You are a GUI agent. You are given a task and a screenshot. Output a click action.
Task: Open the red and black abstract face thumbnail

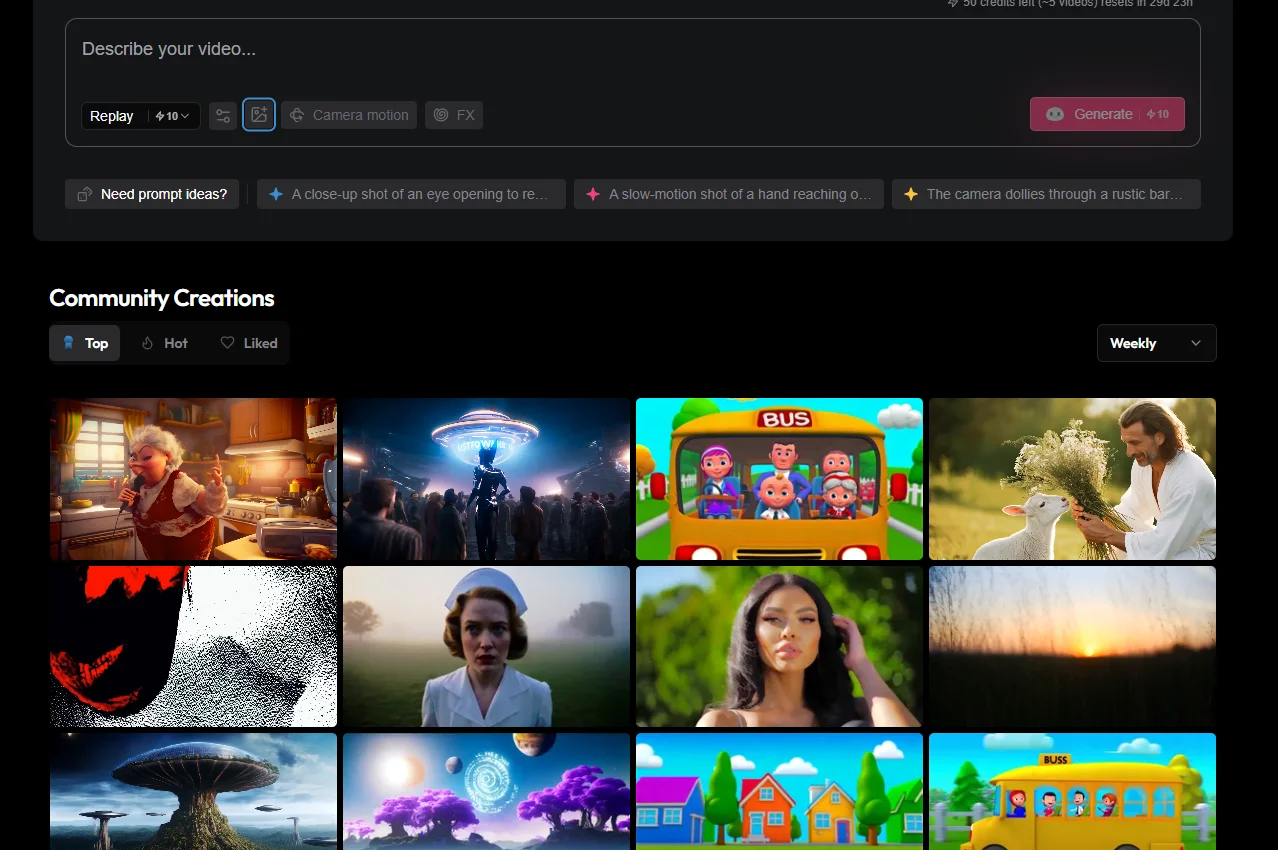pos(193,646)
